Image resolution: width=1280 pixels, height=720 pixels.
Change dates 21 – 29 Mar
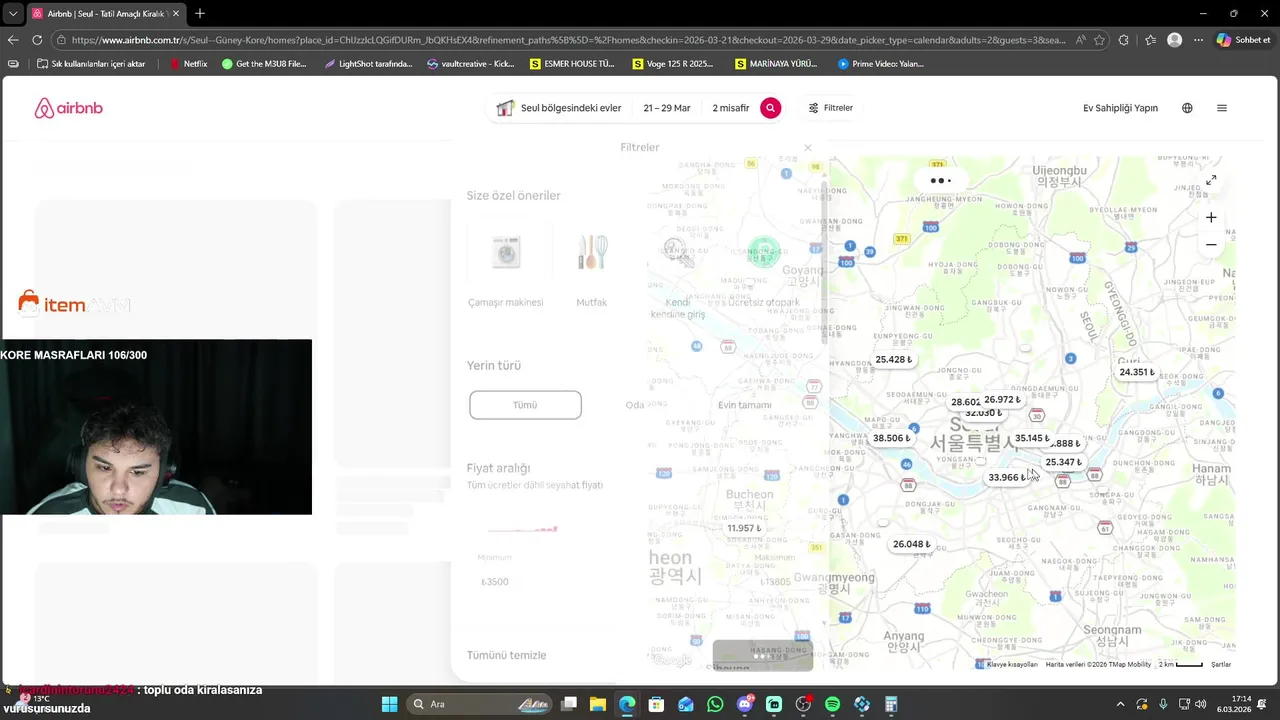(667, 108)
